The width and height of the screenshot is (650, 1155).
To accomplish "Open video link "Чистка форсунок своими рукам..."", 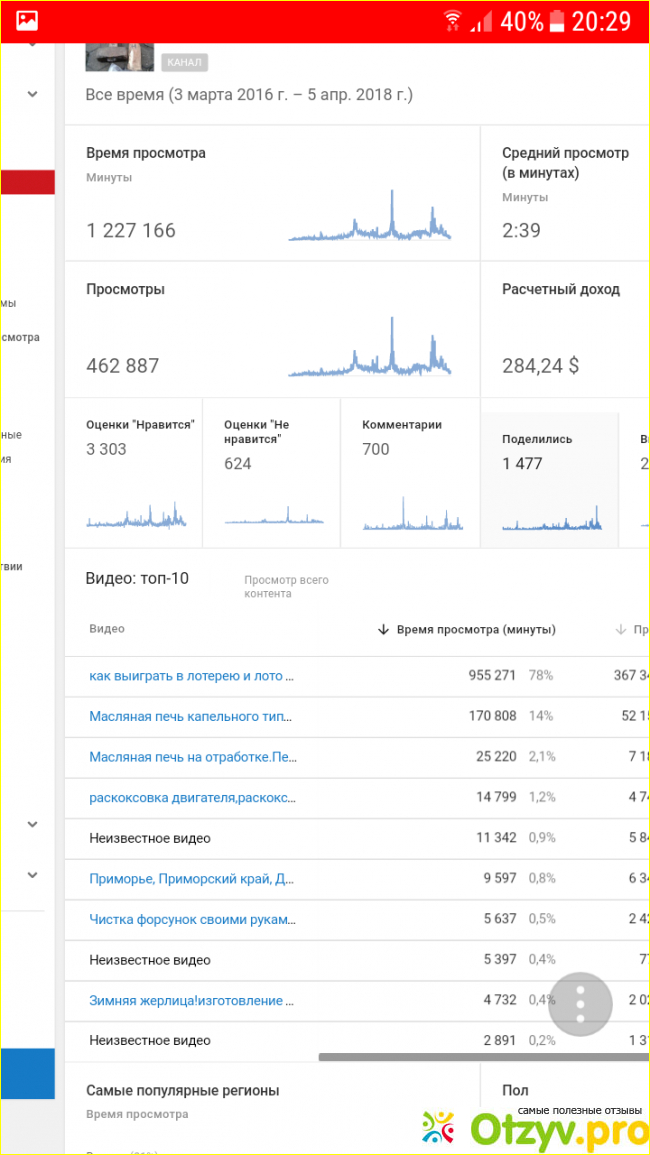I will (x=191, y=919).
